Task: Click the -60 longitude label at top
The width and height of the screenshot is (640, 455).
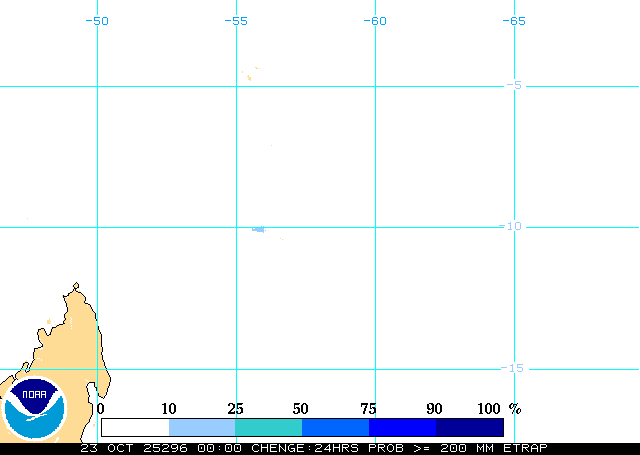Action: pos(374,21)
